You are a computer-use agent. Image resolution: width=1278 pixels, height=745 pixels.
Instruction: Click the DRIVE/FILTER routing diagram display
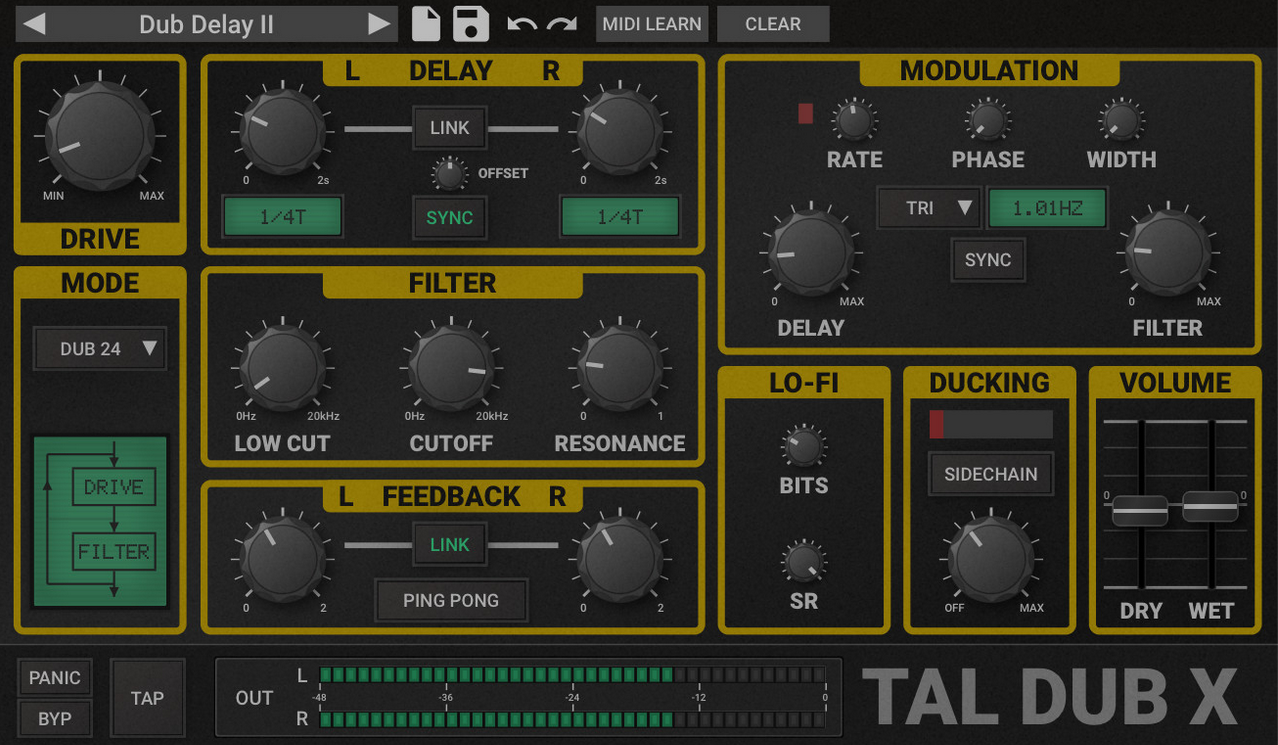click(100, 521)
